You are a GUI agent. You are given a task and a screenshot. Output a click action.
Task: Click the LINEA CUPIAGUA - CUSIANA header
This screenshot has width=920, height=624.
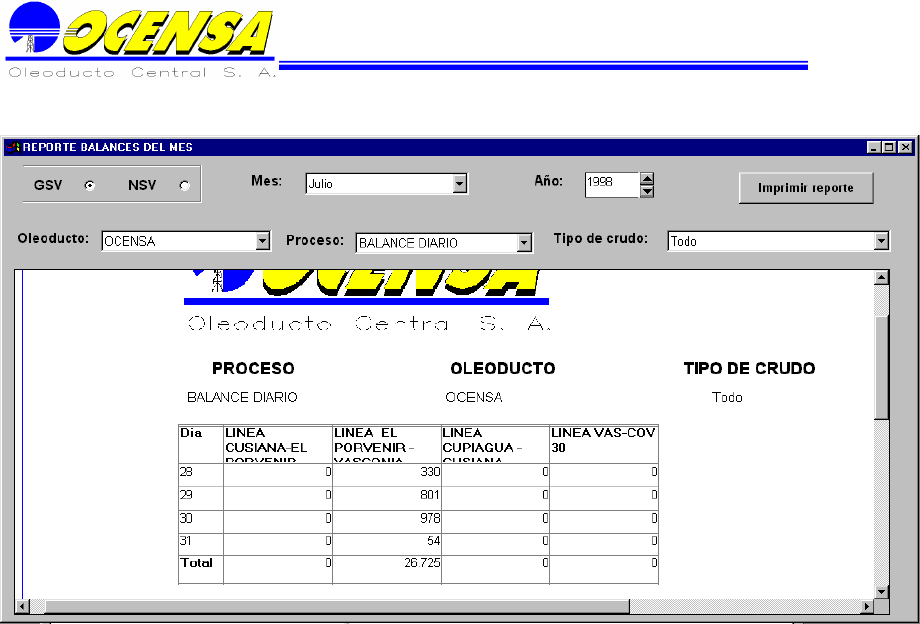tap(495, 444)
